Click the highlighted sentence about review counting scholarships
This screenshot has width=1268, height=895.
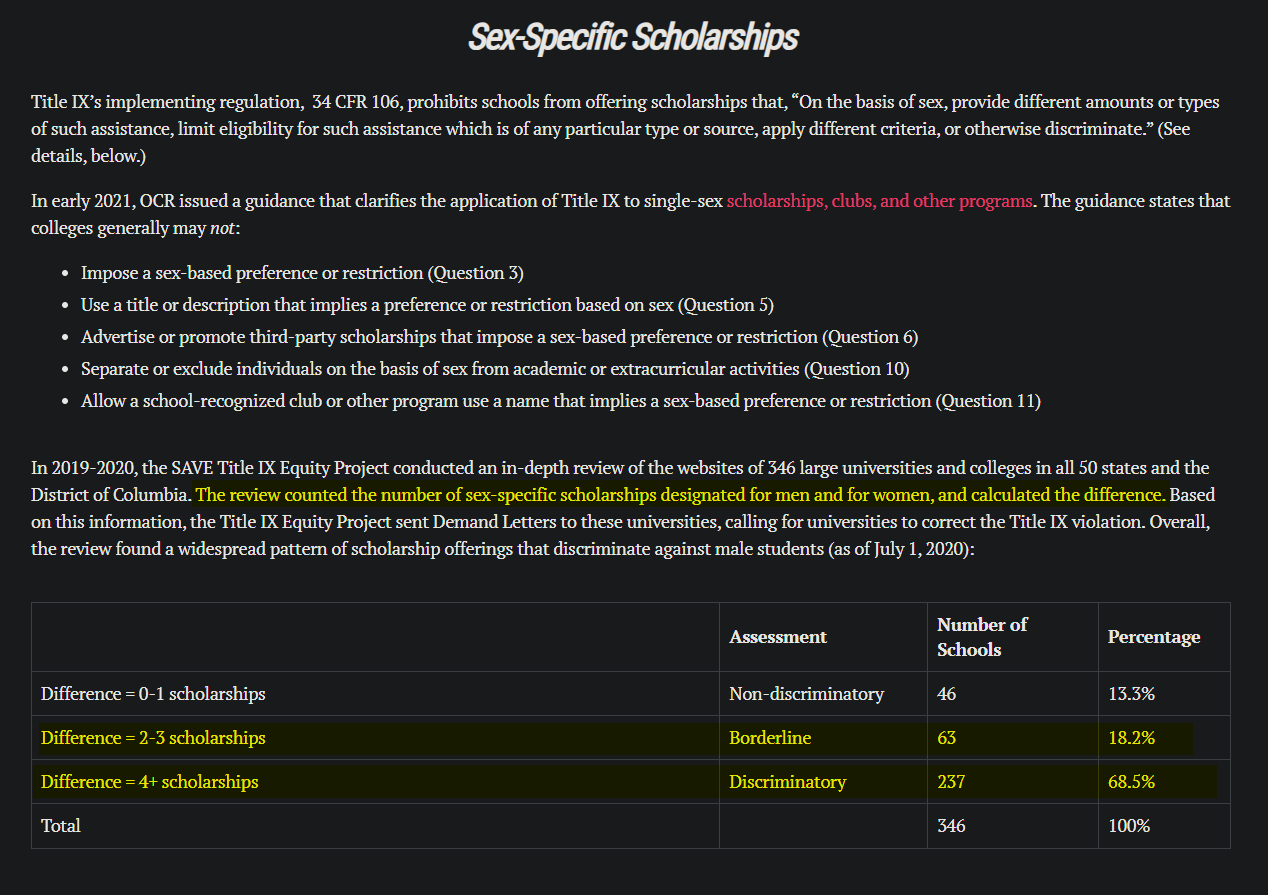[680, 495]
